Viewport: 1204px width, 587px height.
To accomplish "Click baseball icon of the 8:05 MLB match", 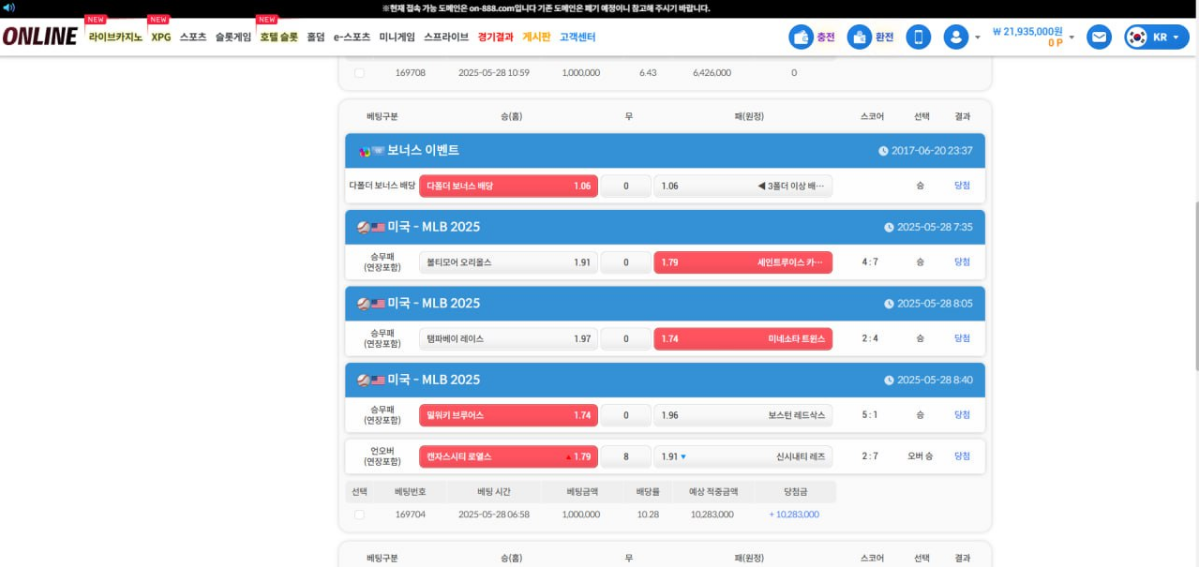I will click(x=363, y=303).
